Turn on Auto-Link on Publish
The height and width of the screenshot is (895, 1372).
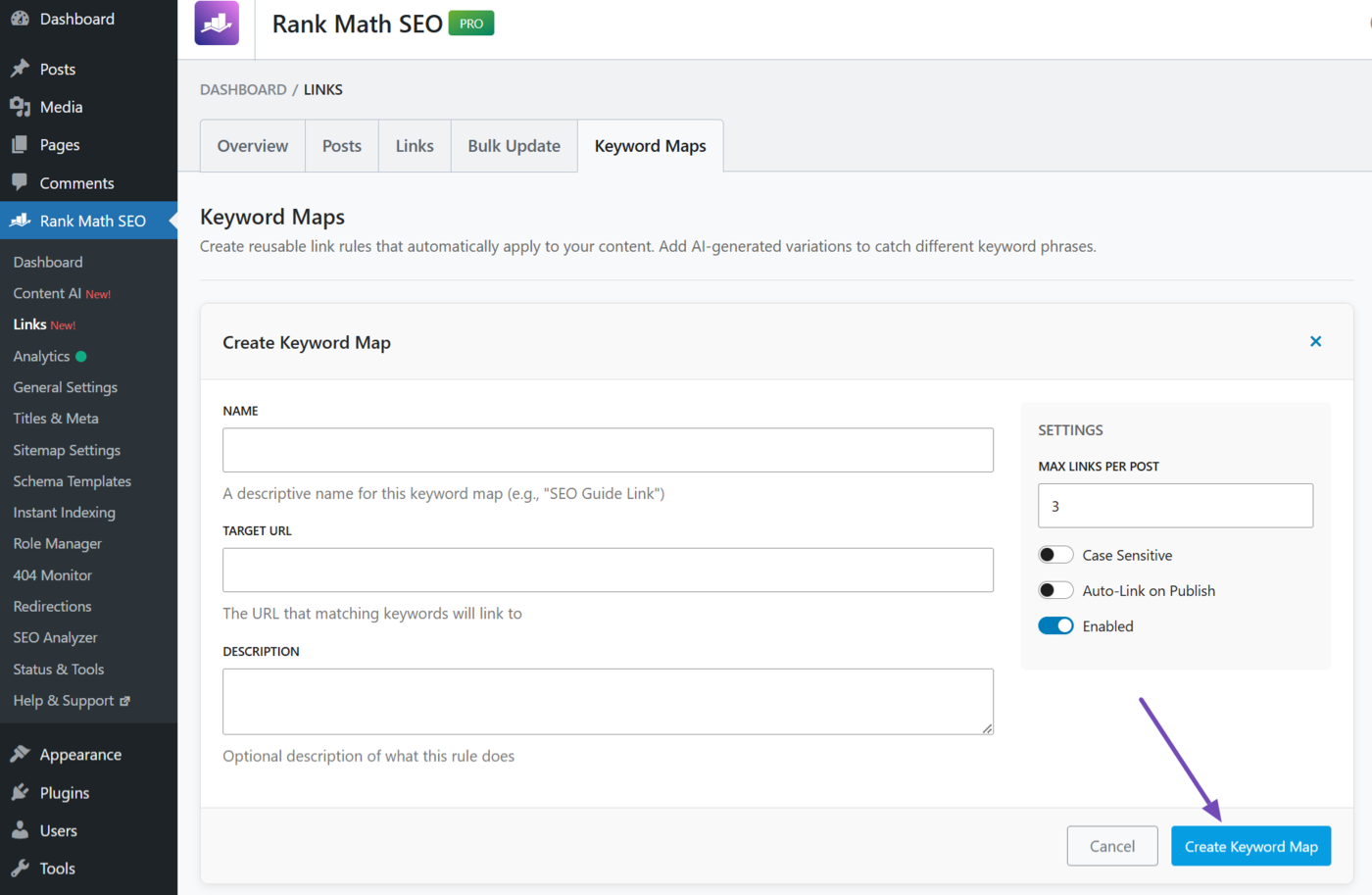coord(1055,589)
